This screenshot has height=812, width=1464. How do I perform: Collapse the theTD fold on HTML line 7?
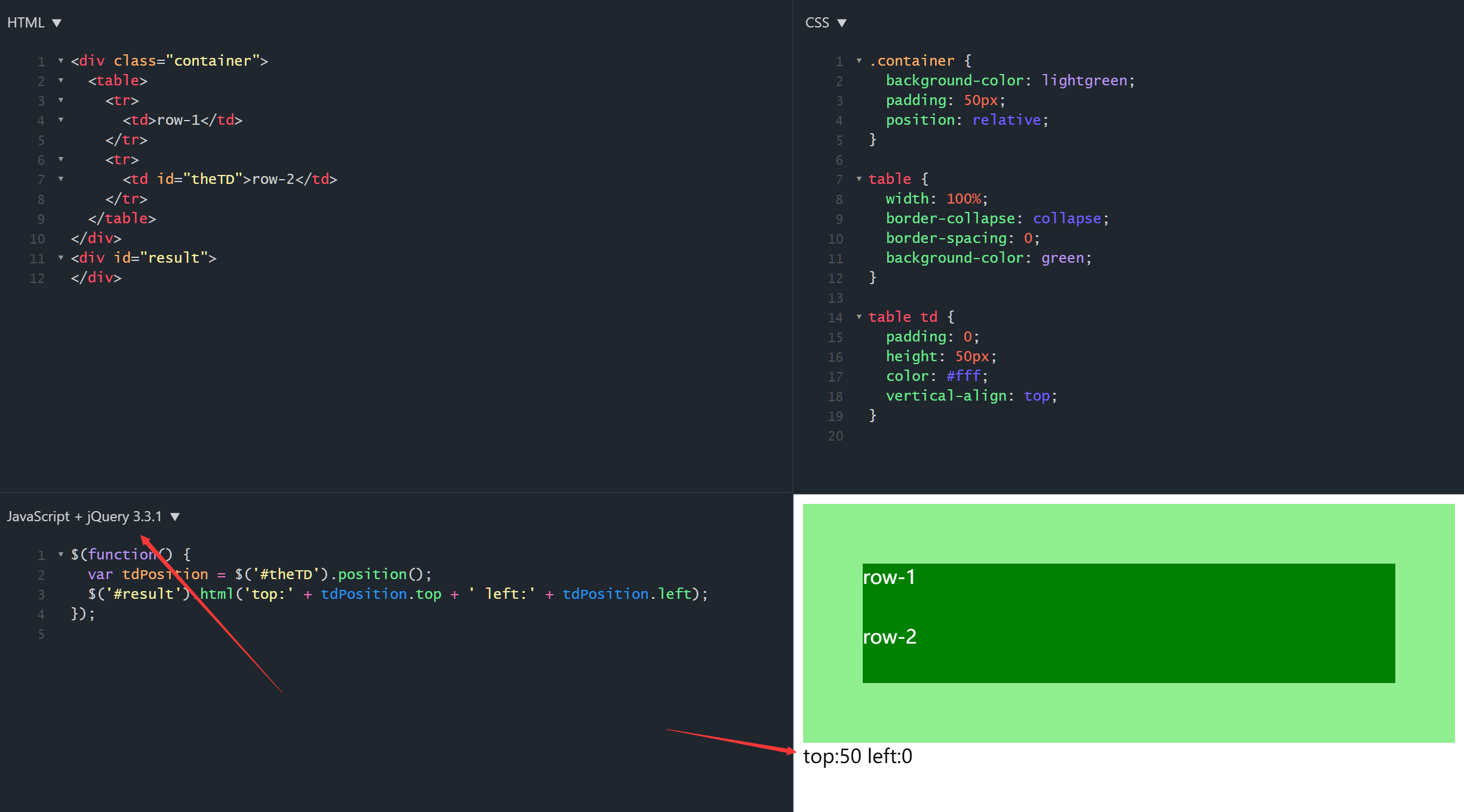point(61,179)
